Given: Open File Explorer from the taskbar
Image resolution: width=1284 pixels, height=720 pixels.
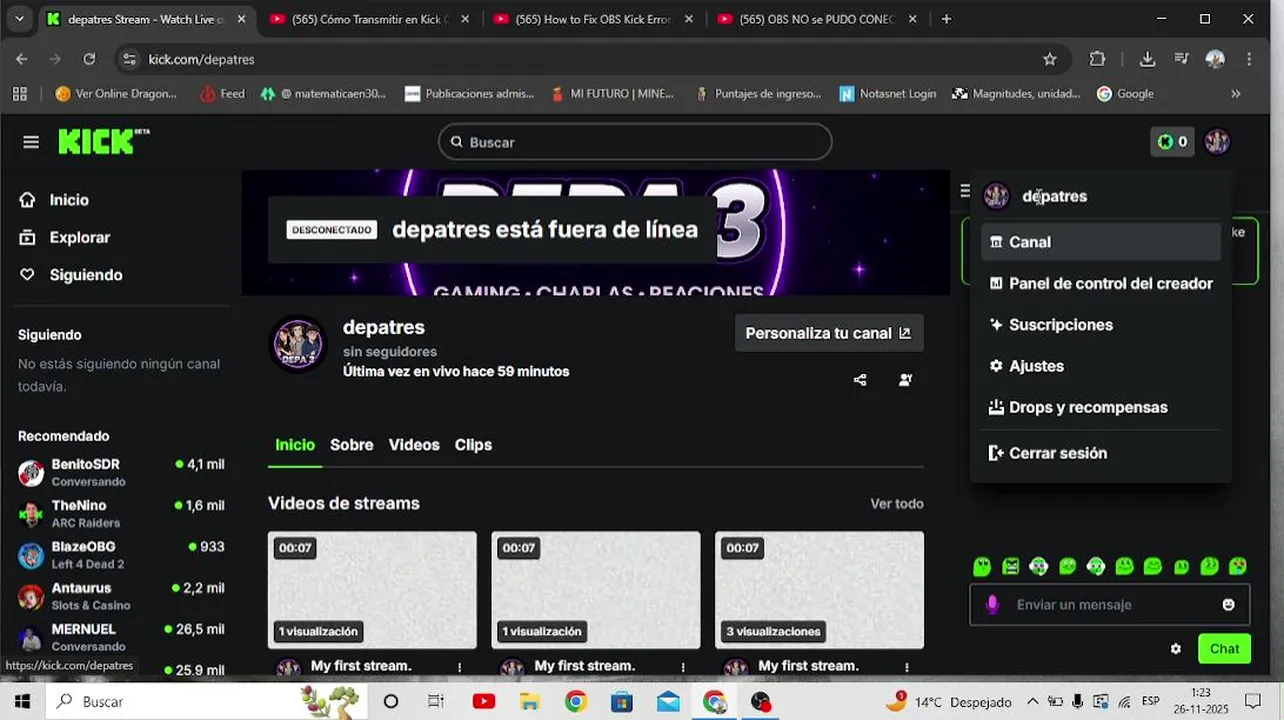Looking at the screenshot, I should pos(529,702).
